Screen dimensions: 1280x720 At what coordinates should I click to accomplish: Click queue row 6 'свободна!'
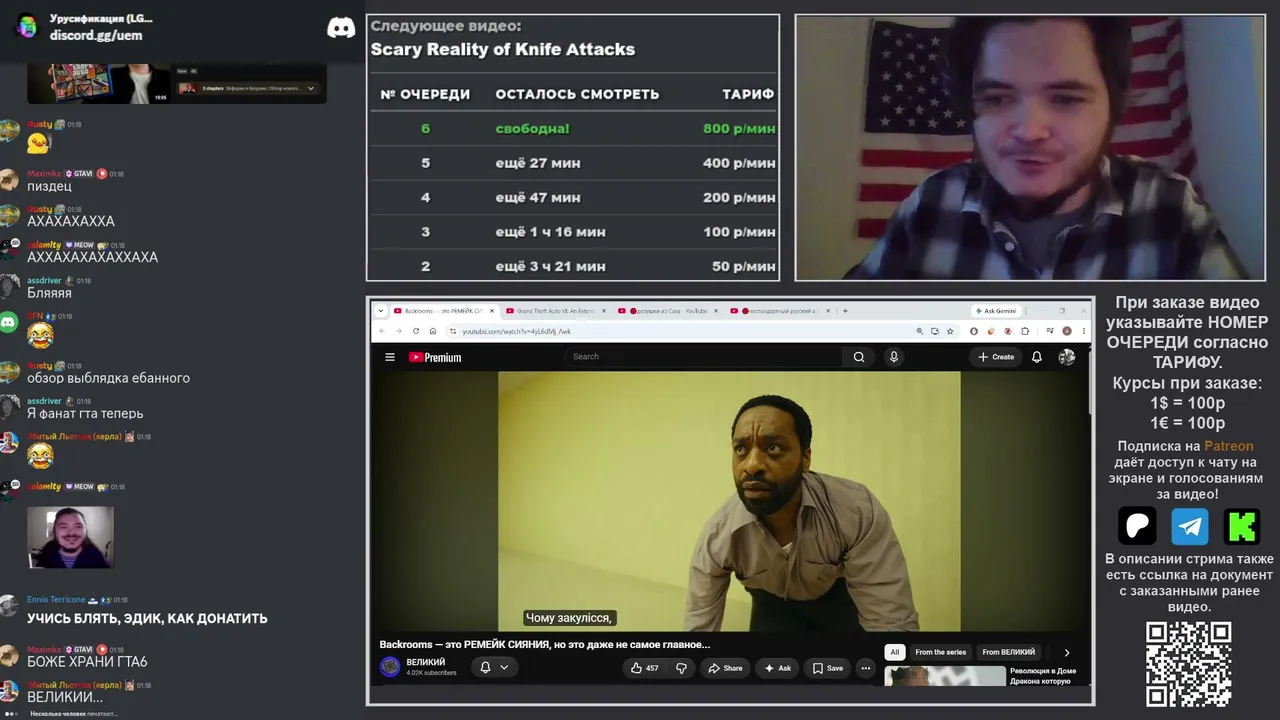pos(573,128)
